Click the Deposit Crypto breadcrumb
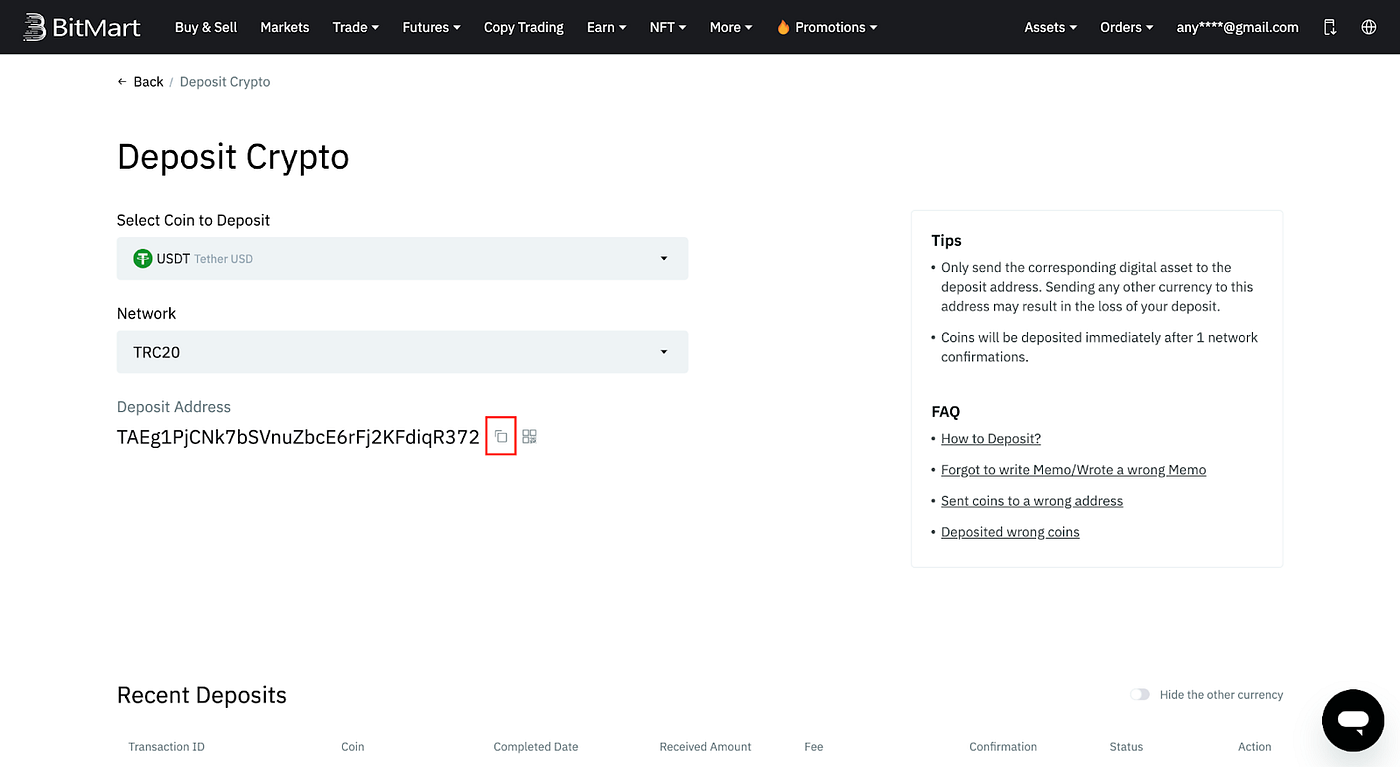The width and height of the screenshot is (1400, 767). point(224,81)
